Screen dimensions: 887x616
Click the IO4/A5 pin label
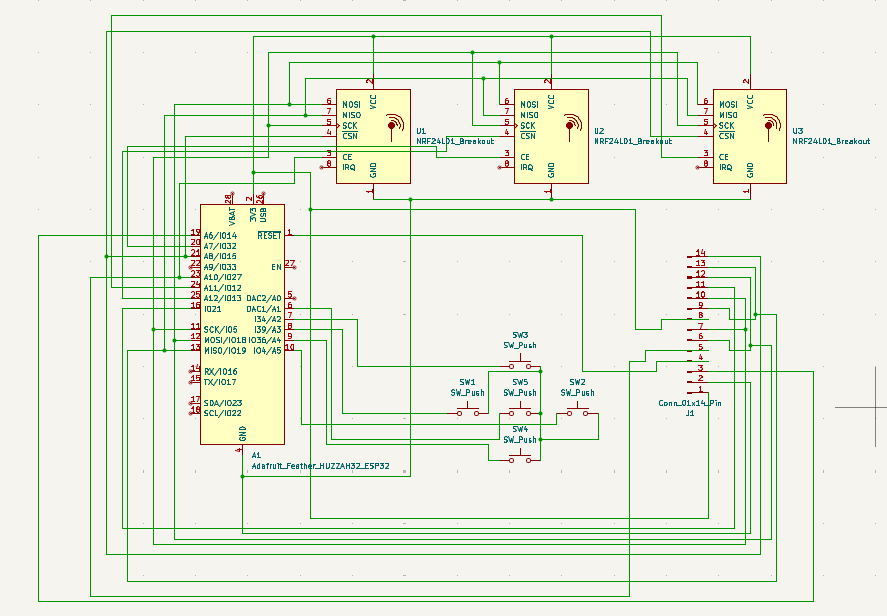tap(268, 351)
